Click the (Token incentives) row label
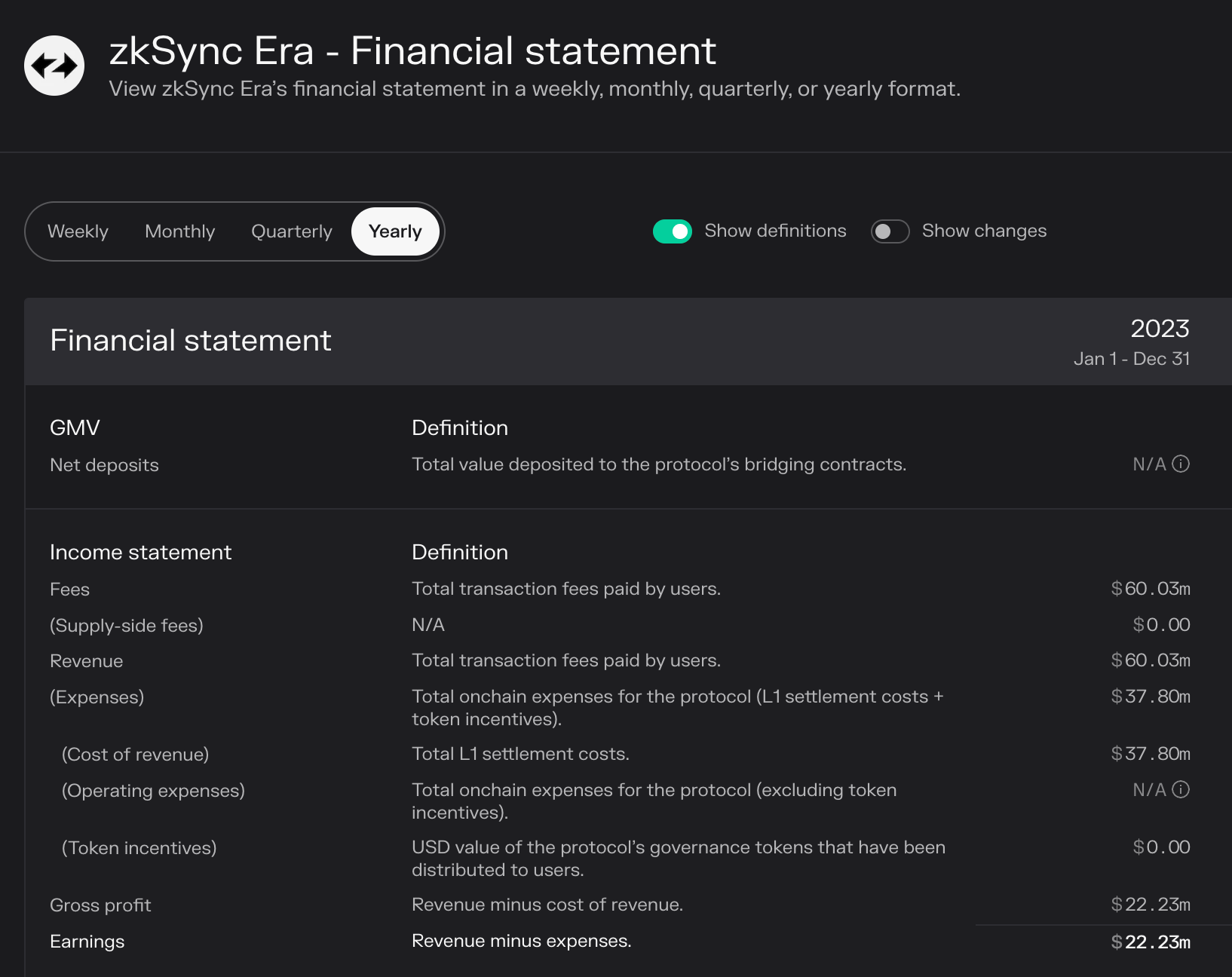The width and height of the screenshot is (1232, 977). [139, 848]
